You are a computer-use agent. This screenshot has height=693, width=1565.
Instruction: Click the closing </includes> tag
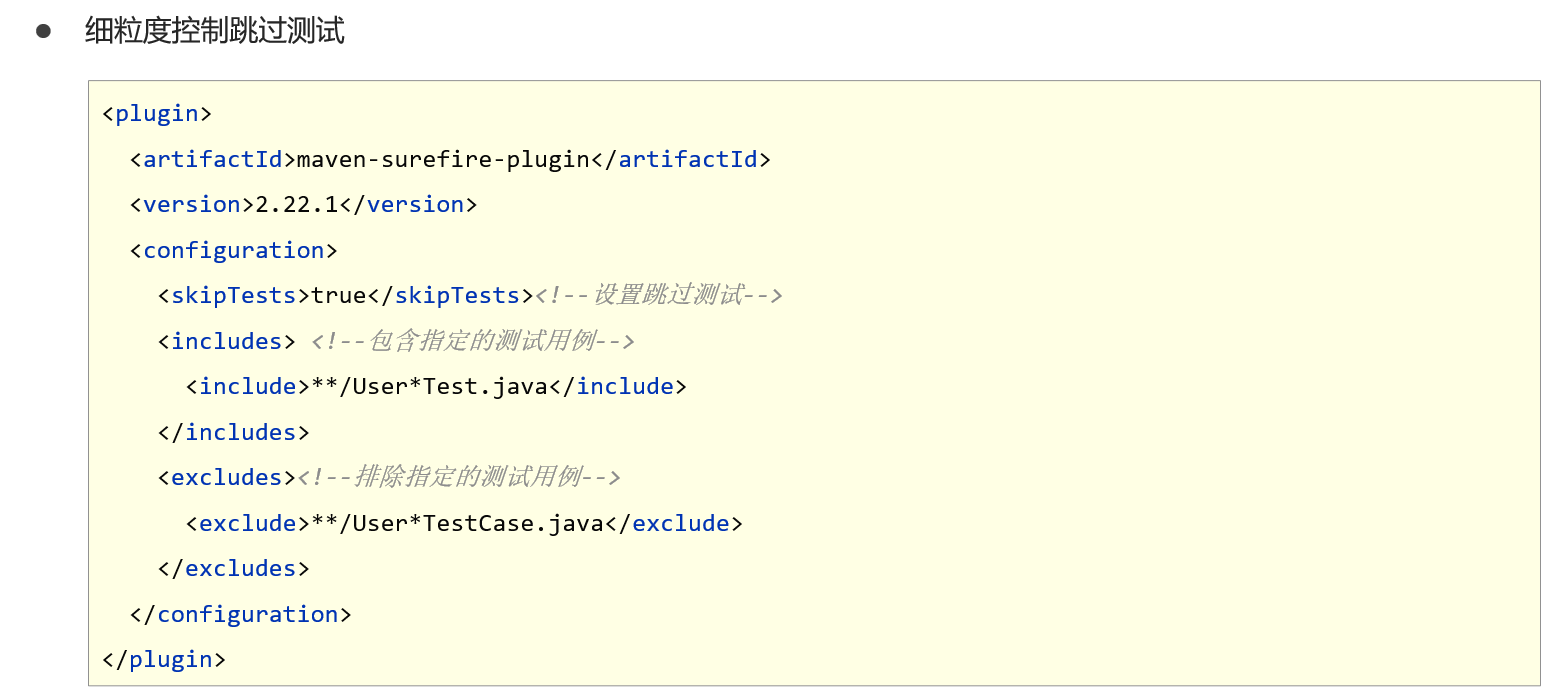tap(234, 432)
